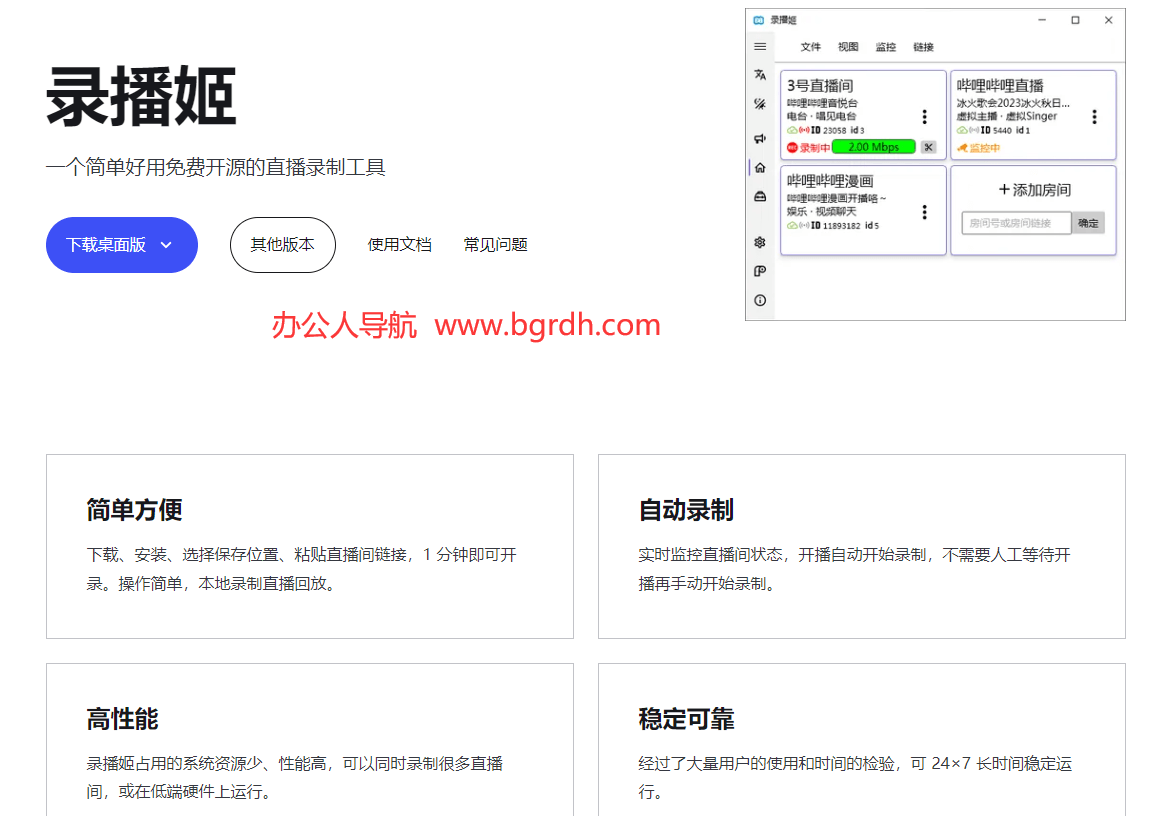Open the 常见问题 link

pyautogui.click(x=495, y=245)
